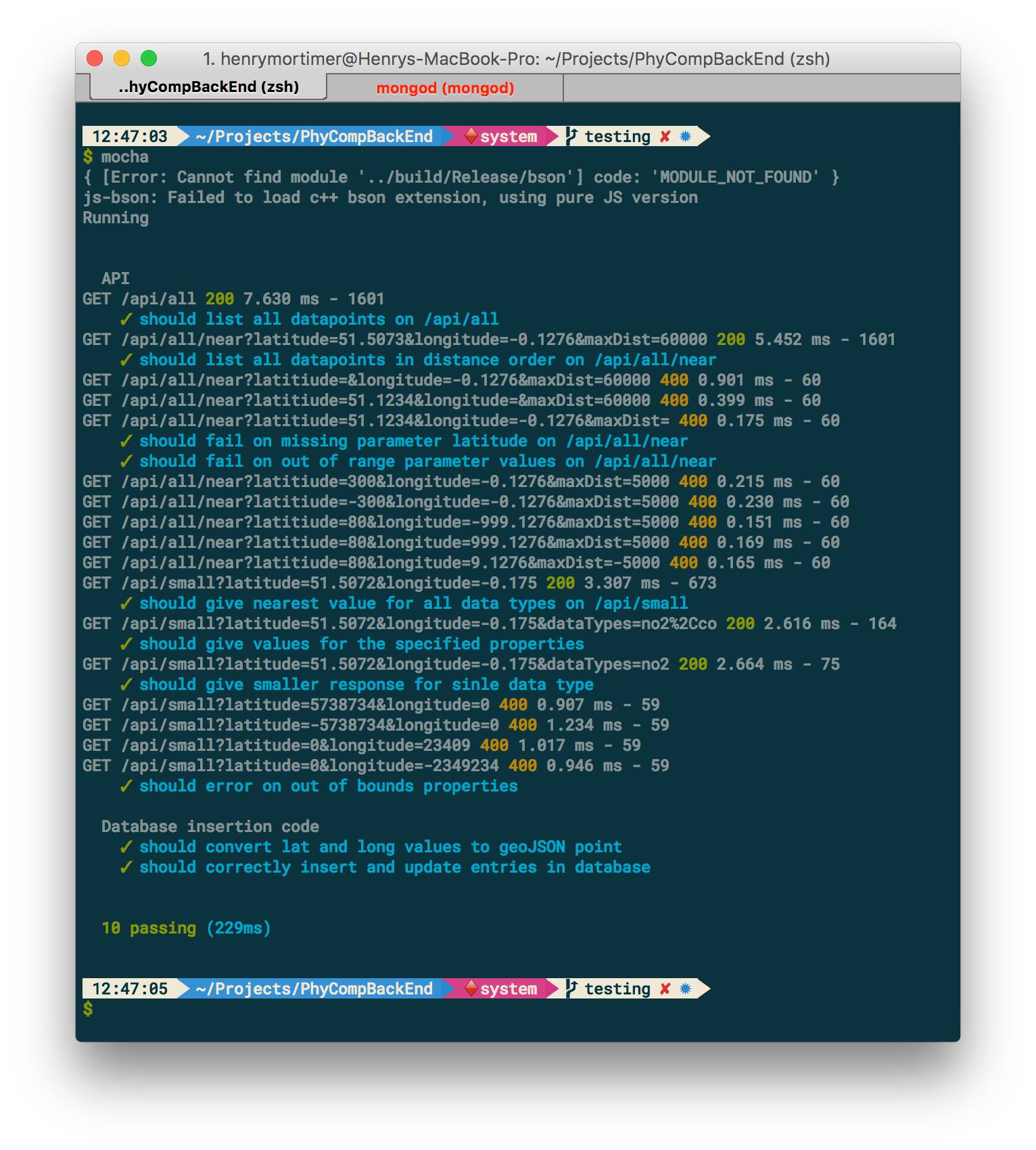Click the 'GET /api/all 200 7.630 ms' line

click(233, 299)
